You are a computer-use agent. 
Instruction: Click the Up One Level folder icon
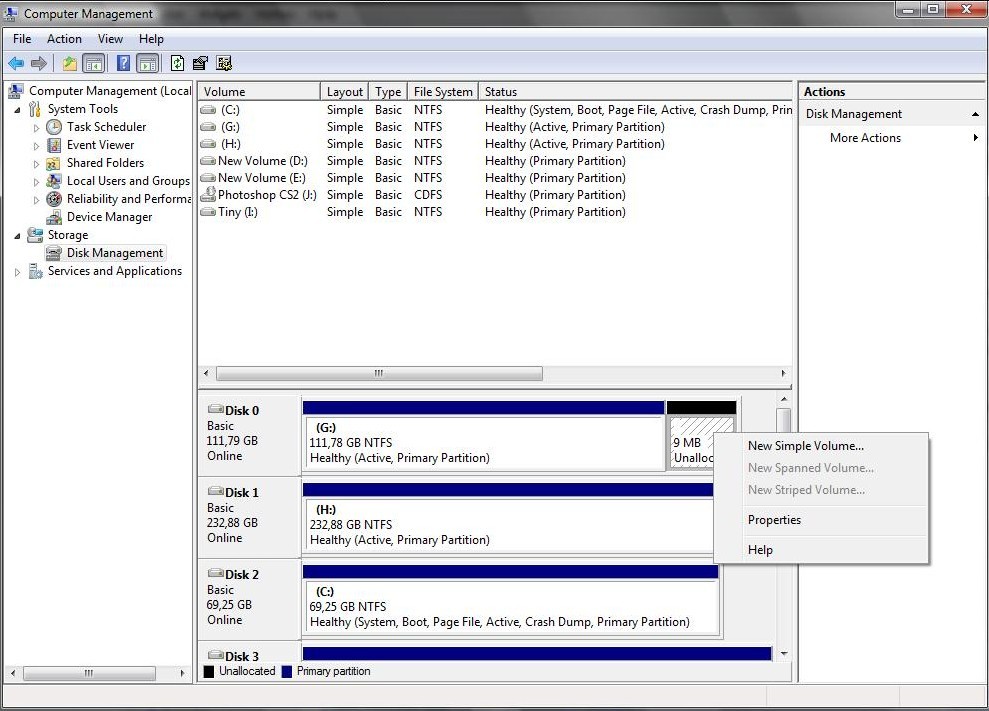pos(69,63)
